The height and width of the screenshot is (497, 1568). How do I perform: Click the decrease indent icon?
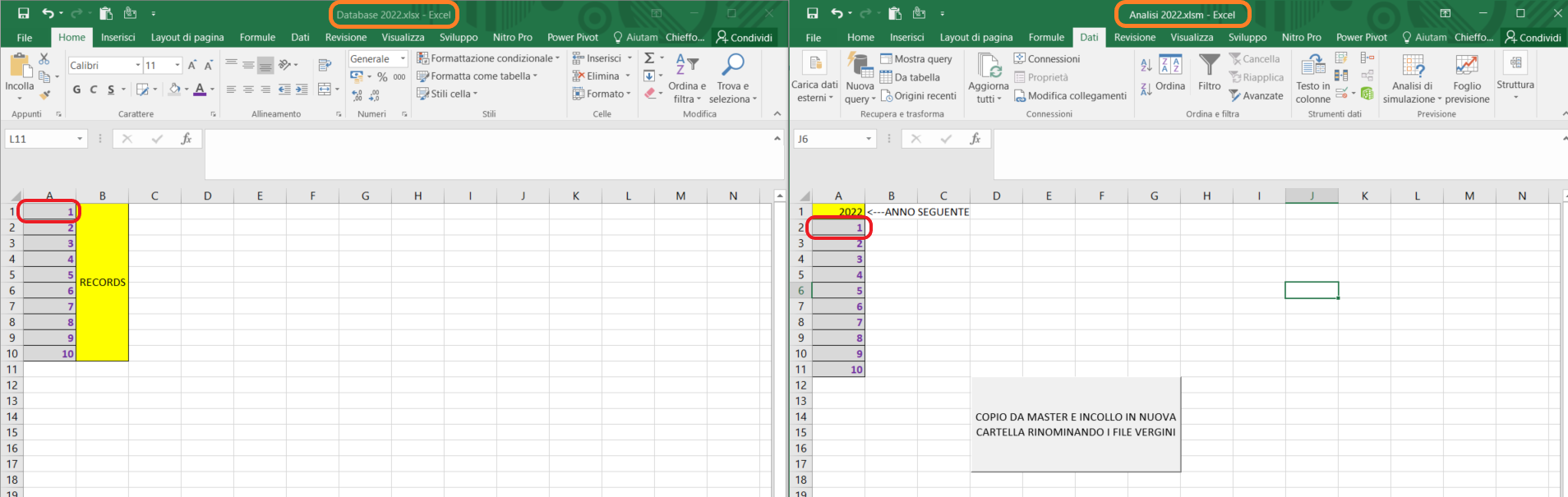pyautogui.click(x=284, y=90)
